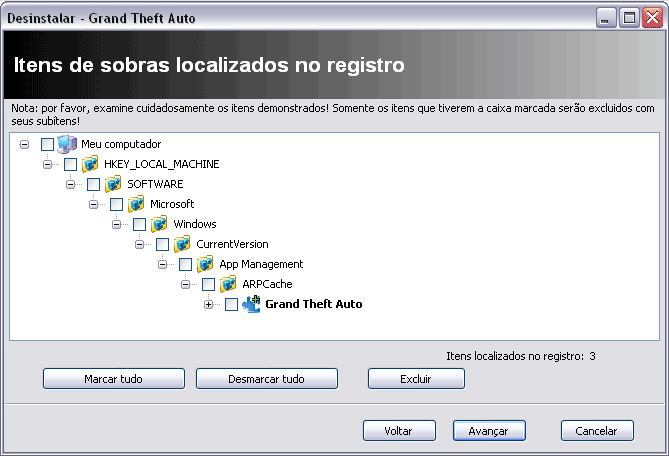
Task: Select the HKEY_LOCAL_MACHINE label
Action: [162, 164]
